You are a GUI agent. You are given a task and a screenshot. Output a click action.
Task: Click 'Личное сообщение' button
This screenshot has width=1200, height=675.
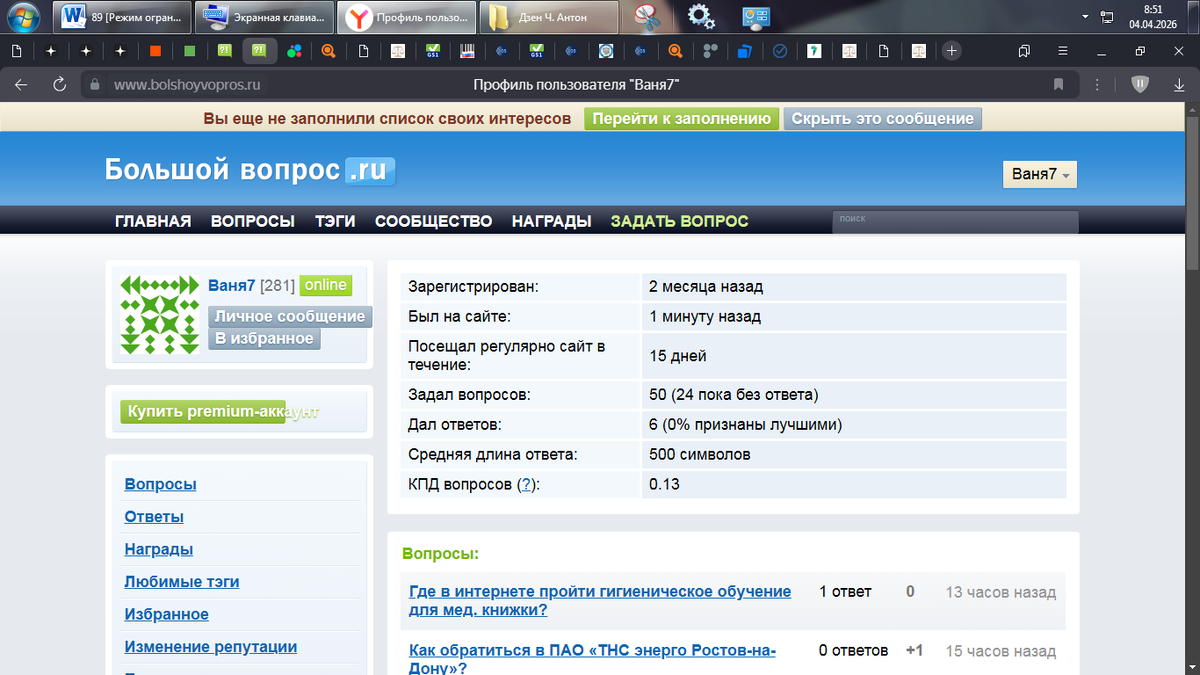(290, 316)
